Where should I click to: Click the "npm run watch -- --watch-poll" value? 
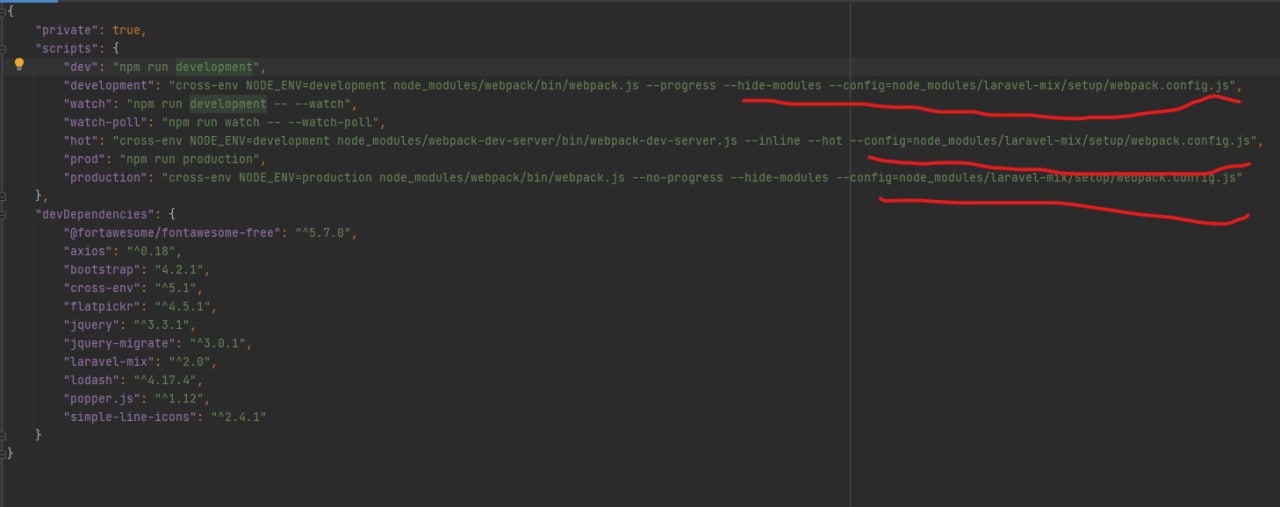click(x=270, y=122)
